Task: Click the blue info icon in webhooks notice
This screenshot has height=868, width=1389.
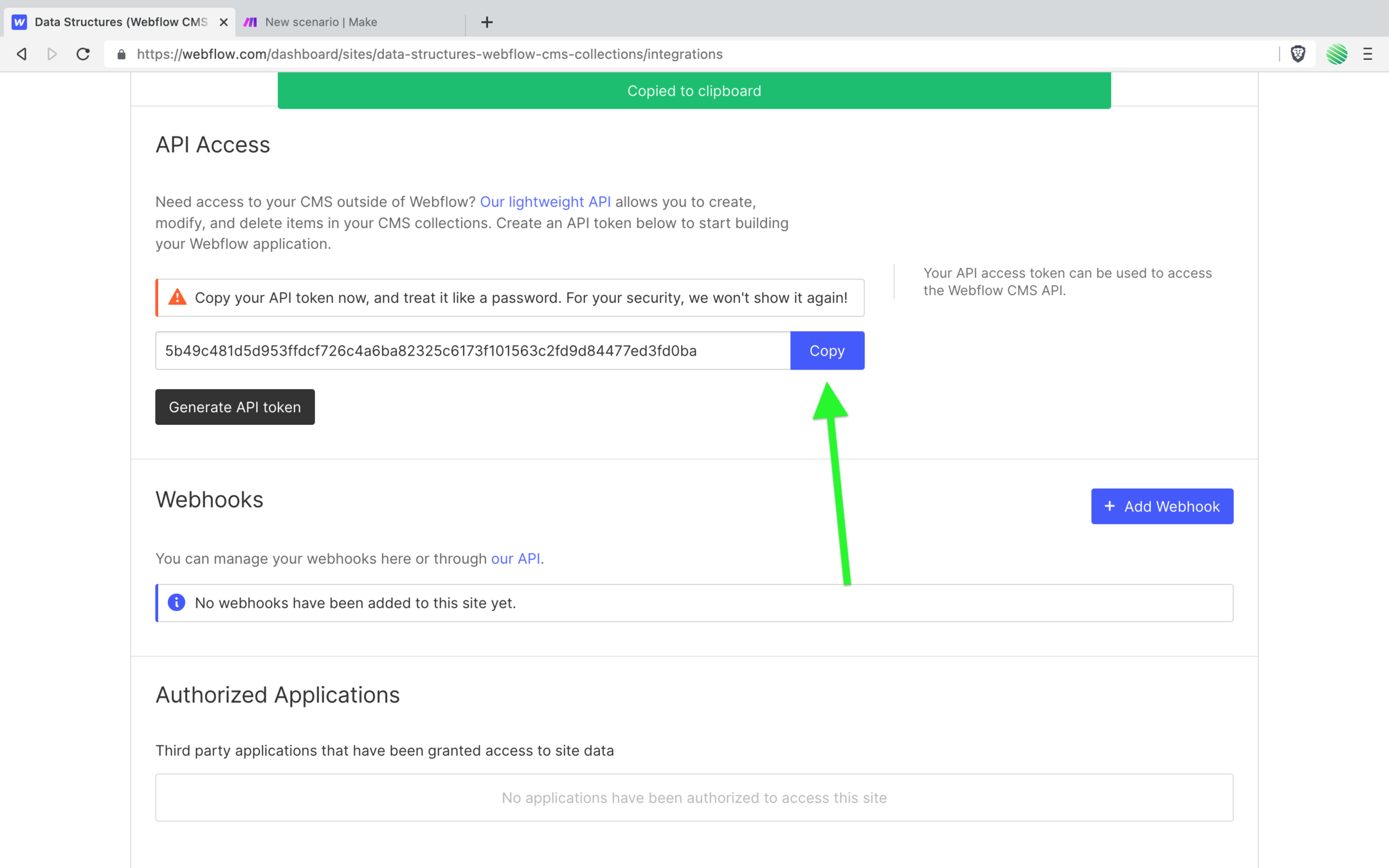Action: tap(176, 602)
